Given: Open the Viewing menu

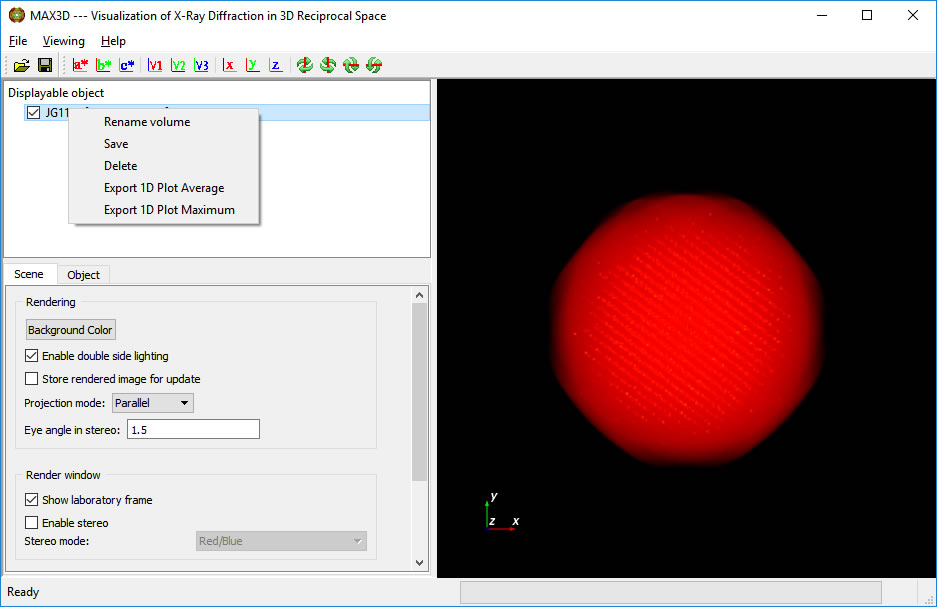Looking at the screenshot, I should click(x=63, y=41).
